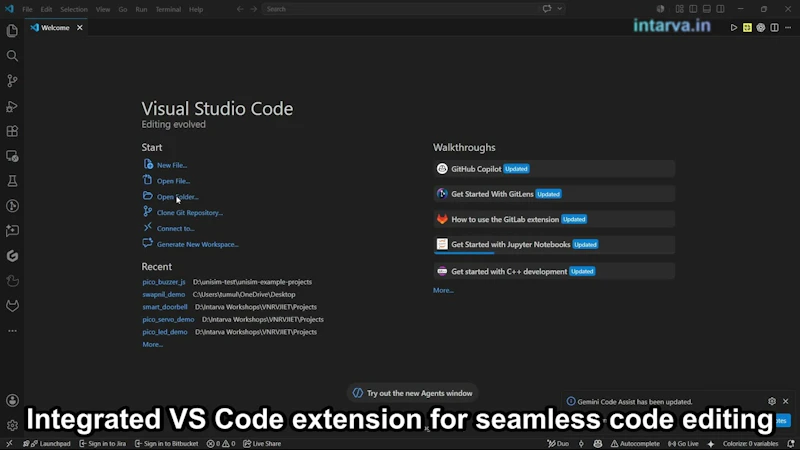Screen dimensions: 800x450
Task: Open the Copilot status icon in status bar
Action: coord(597,444)
